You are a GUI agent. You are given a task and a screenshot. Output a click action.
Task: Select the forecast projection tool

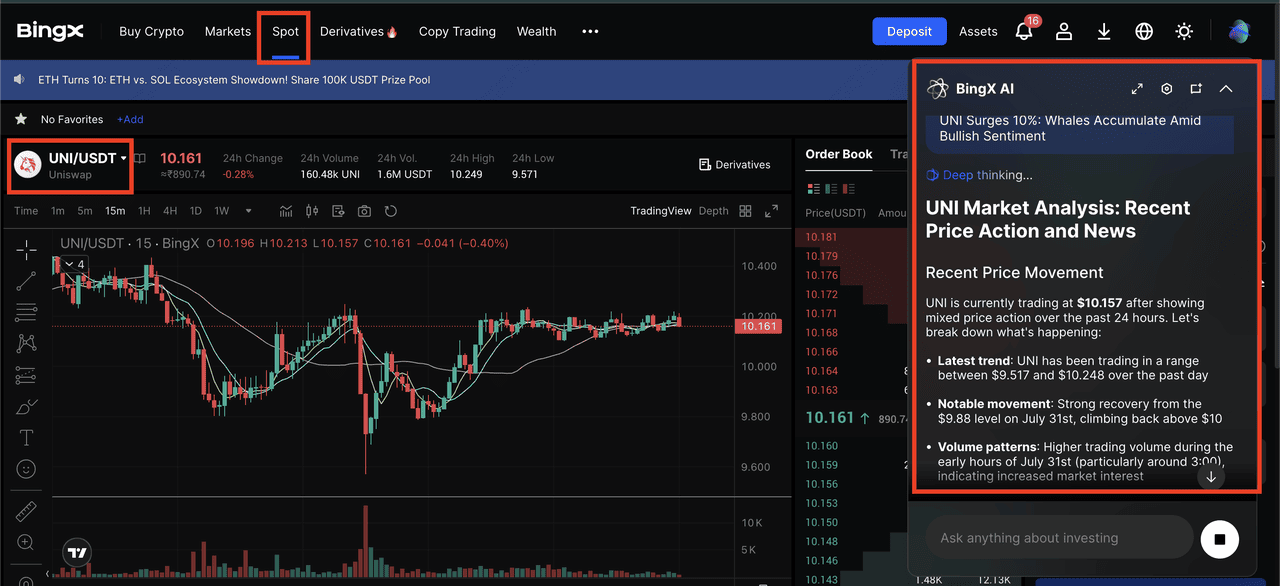point(26,375)
